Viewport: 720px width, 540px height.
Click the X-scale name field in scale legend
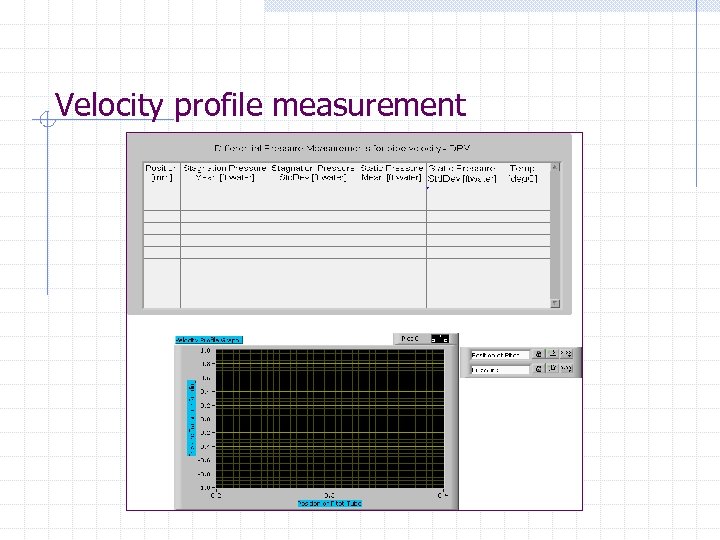(x=500, y=354)
